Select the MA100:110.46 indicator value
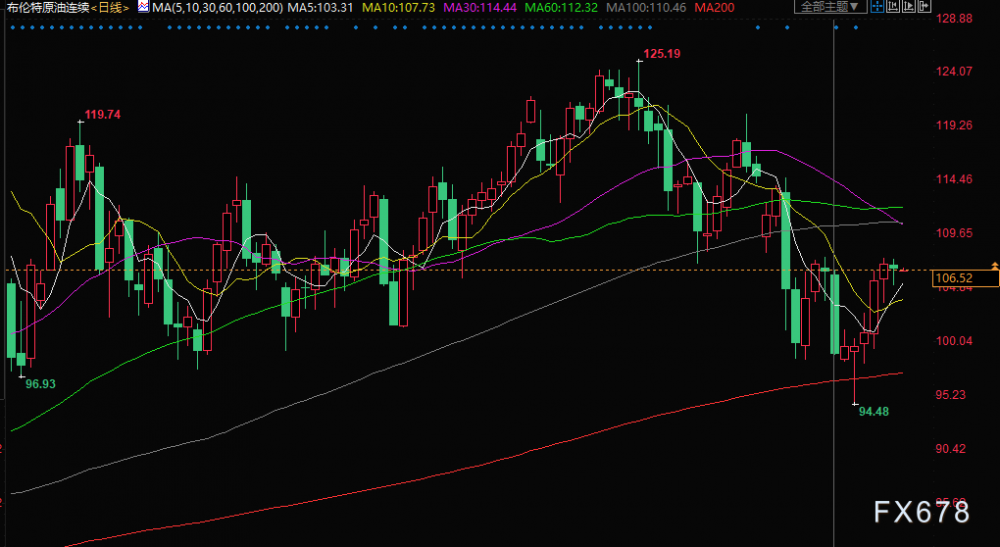Screen dimensions: 1000x547 pyautogui.click(x=645, y=8)
